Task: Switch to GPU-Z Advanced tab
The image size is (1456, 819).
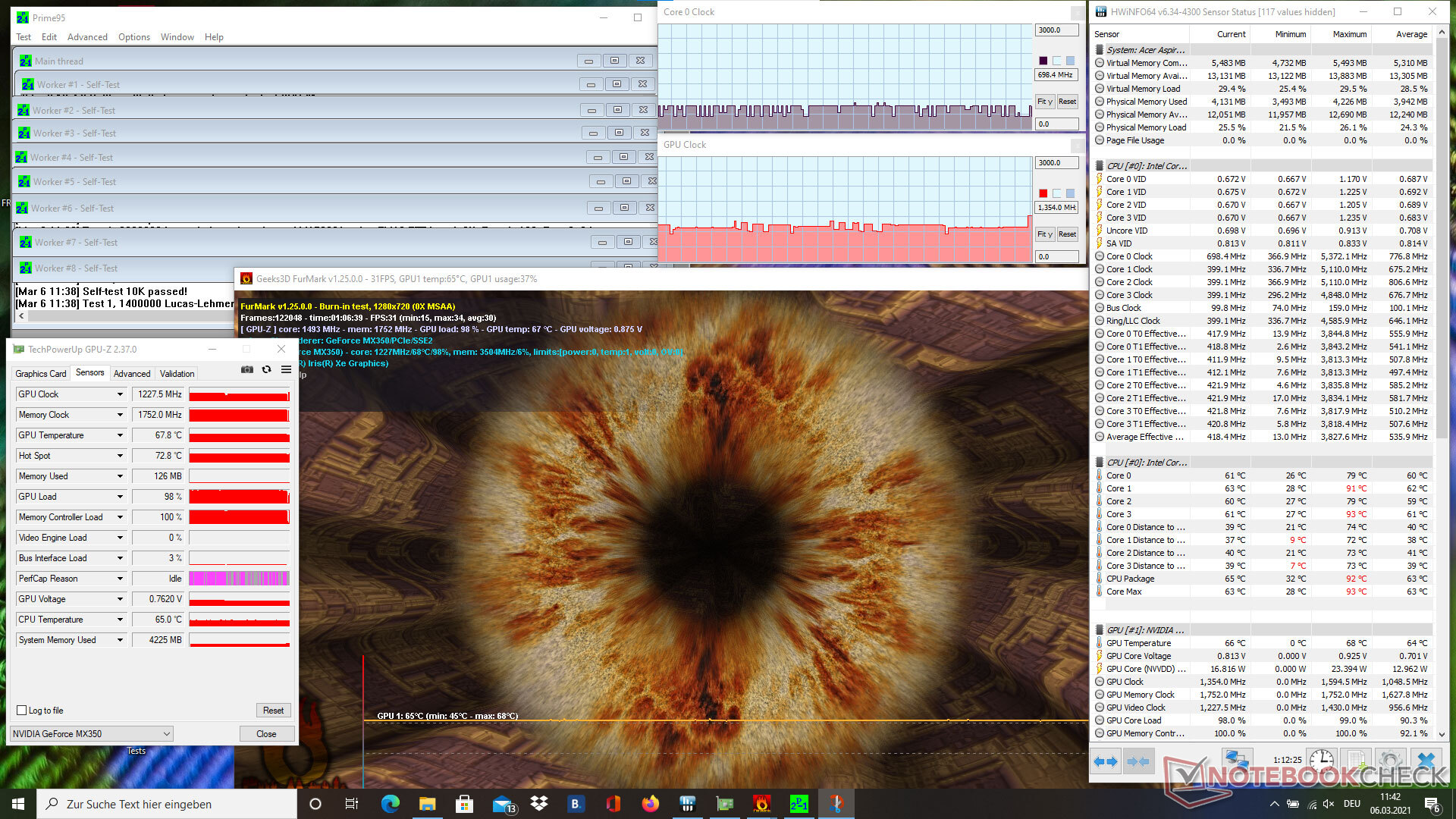Action: pyautogui.click(x=132, y=374)
